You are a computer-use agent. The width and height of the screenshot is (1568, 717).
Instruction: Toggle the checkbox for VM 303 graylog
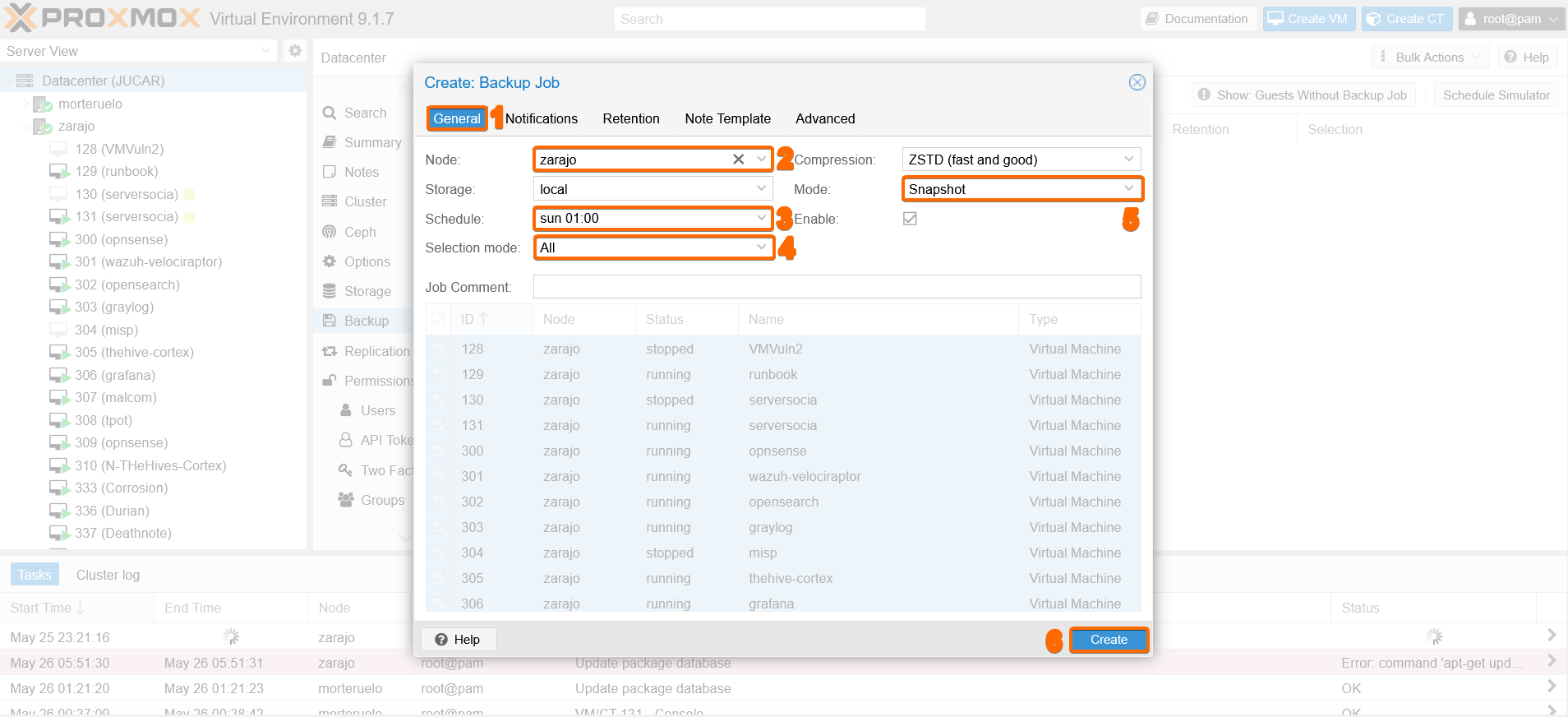(x=439, y=528)
